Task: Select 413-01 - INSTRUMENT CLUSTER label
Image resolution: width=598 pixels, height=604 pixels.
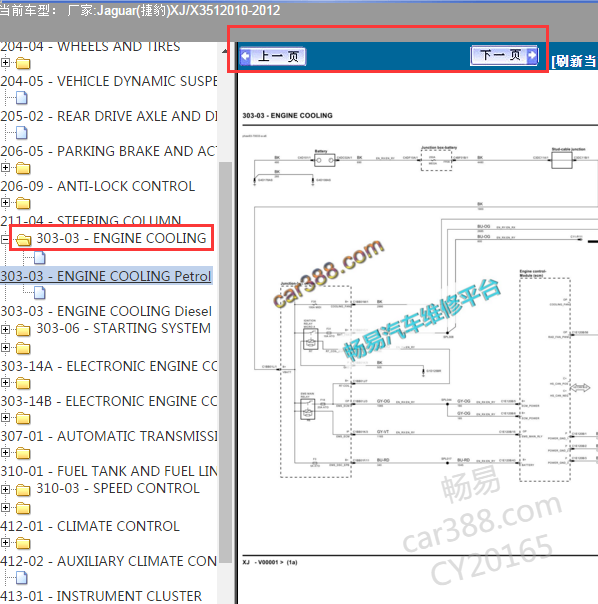Action: [101, 596]
